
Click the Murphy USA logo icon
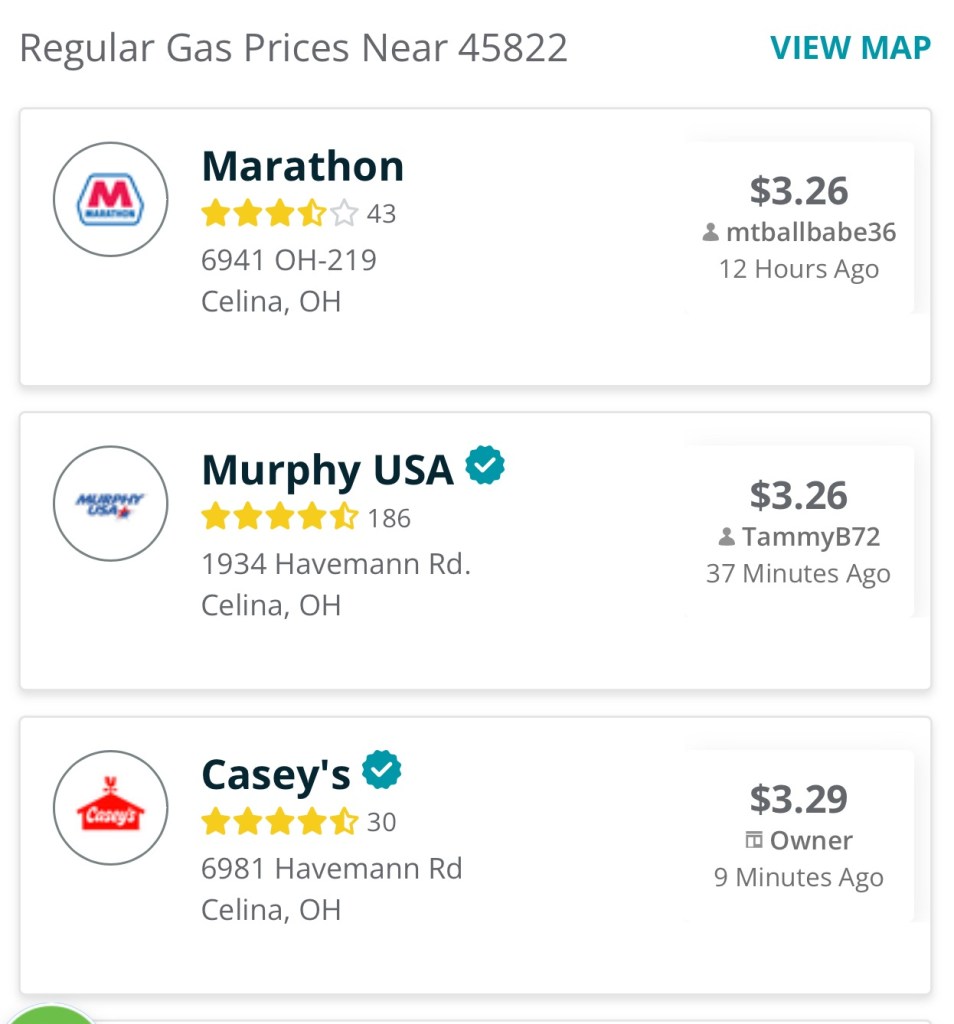[x=110, y=503]
